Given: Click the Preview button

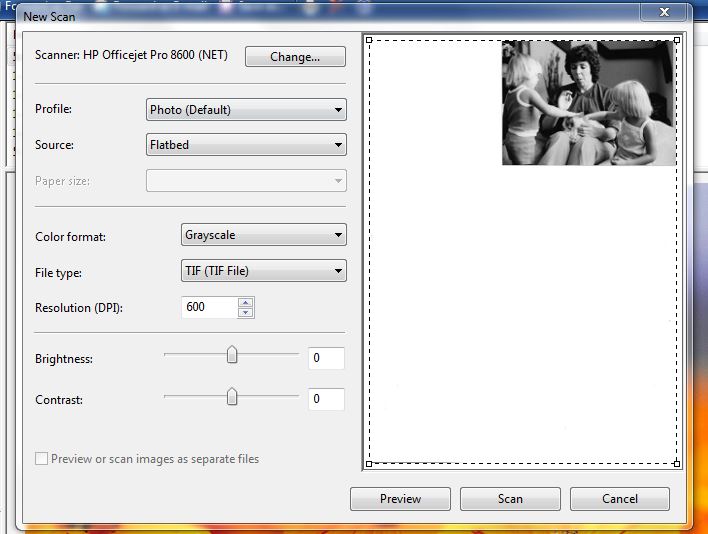Looking at the screenshot, I should [x=401, y=499].
